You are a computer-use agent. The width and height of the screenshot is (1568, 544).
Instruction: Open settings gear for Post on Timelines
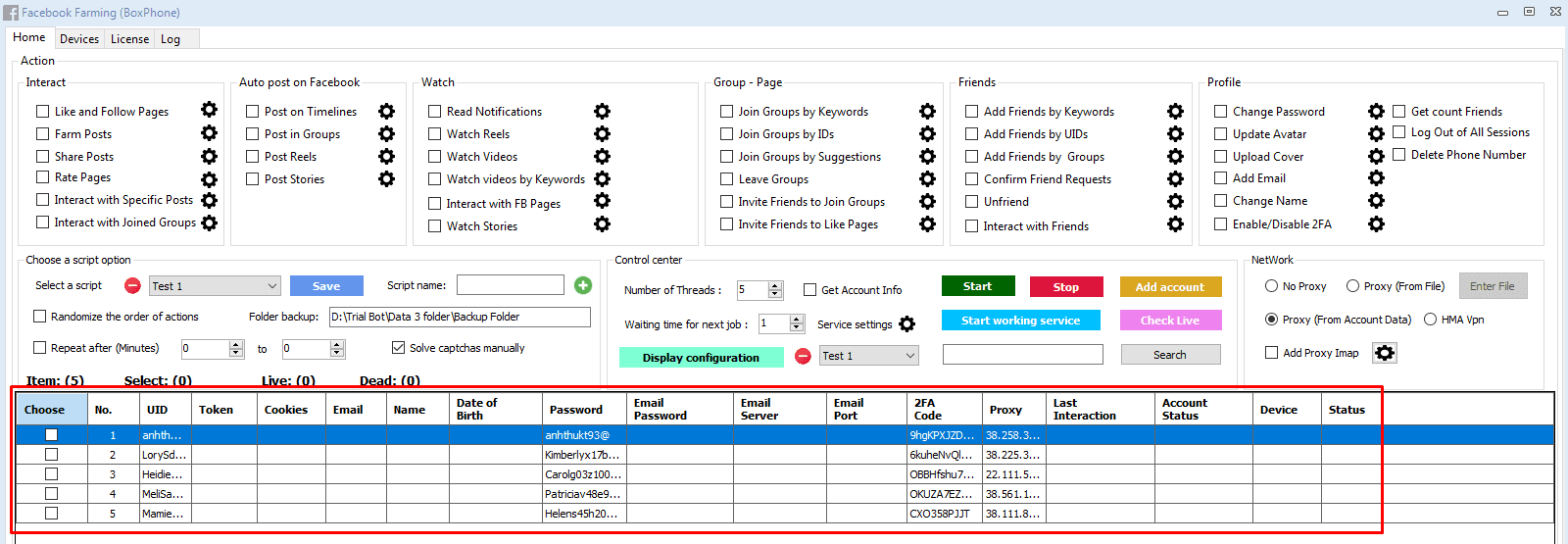coord(386,111)
